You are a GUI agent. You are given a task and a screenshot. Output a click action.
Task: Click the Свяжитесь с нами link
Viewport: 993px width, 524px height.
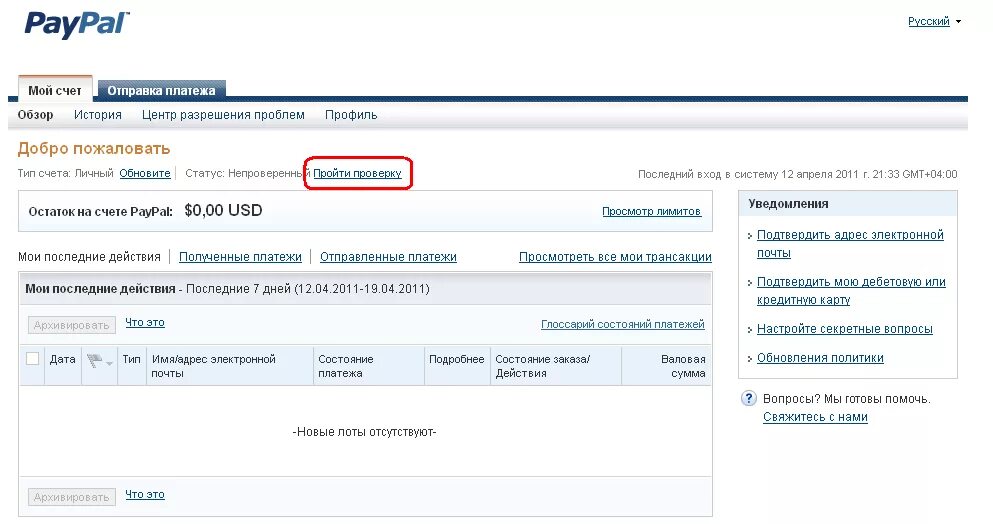[x=815, y=417]
